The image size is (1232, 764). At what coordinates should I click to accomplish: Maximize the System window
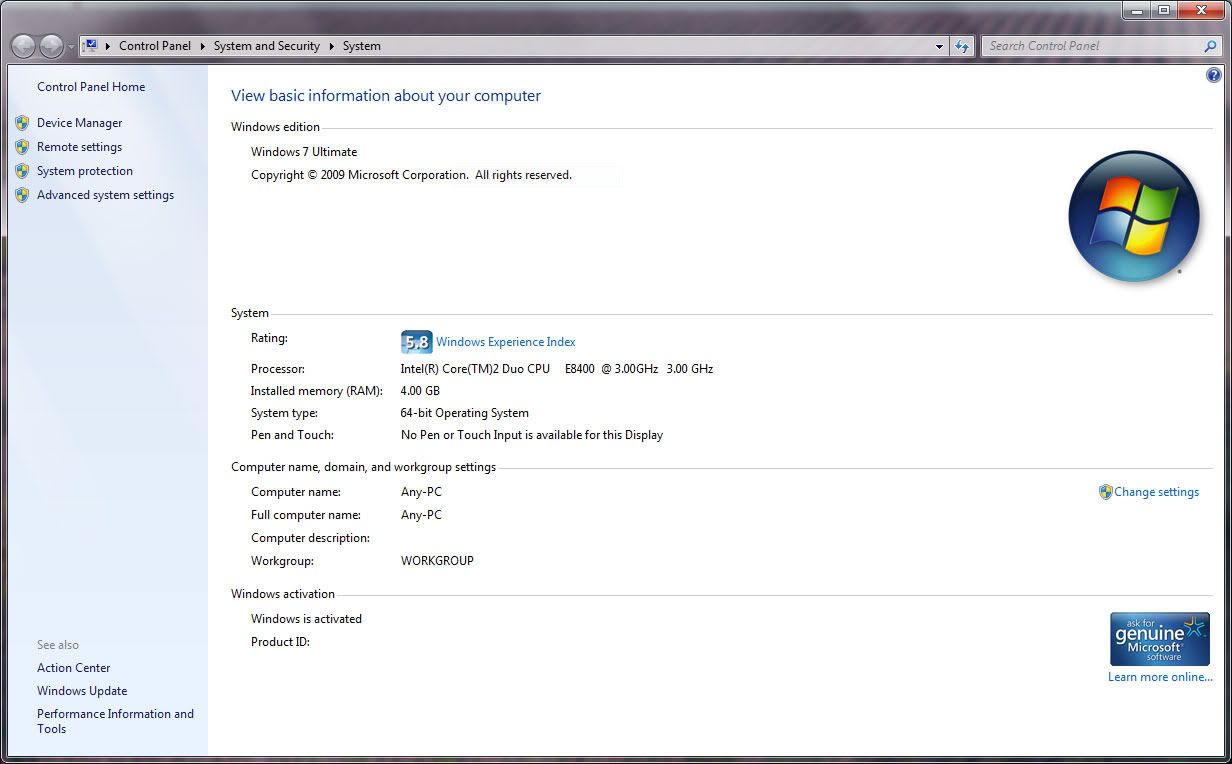point(1163,10)
